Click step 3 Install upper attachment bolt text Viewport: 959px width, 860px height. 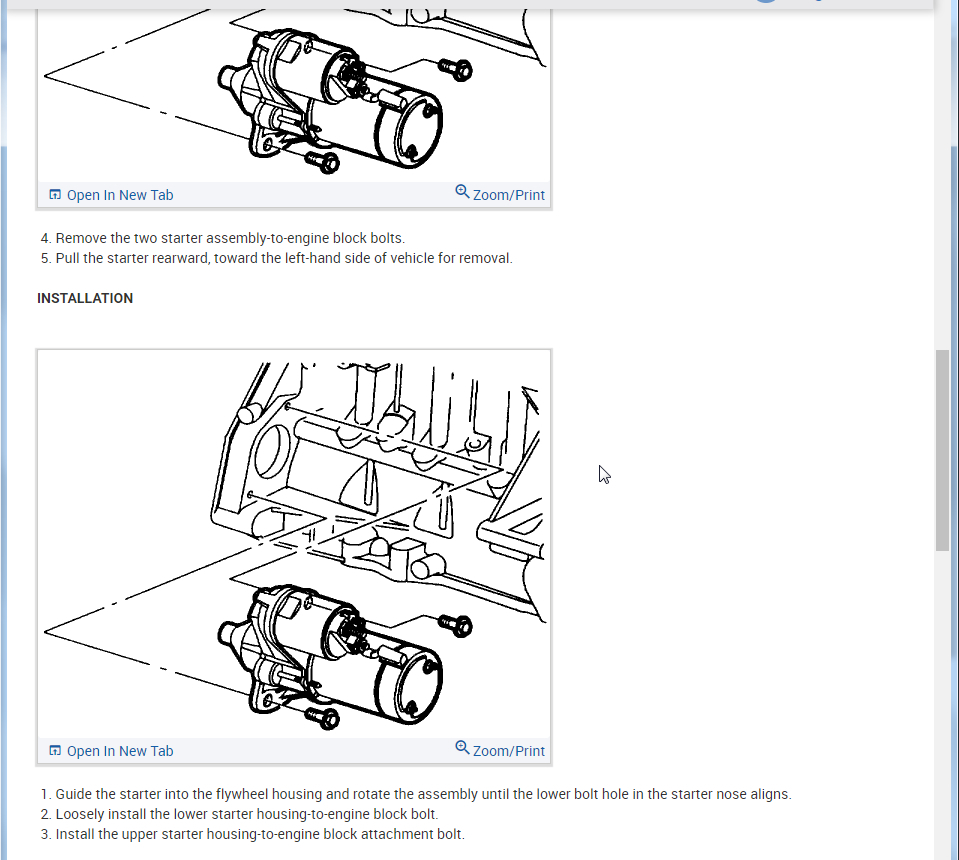click(253, 834)
